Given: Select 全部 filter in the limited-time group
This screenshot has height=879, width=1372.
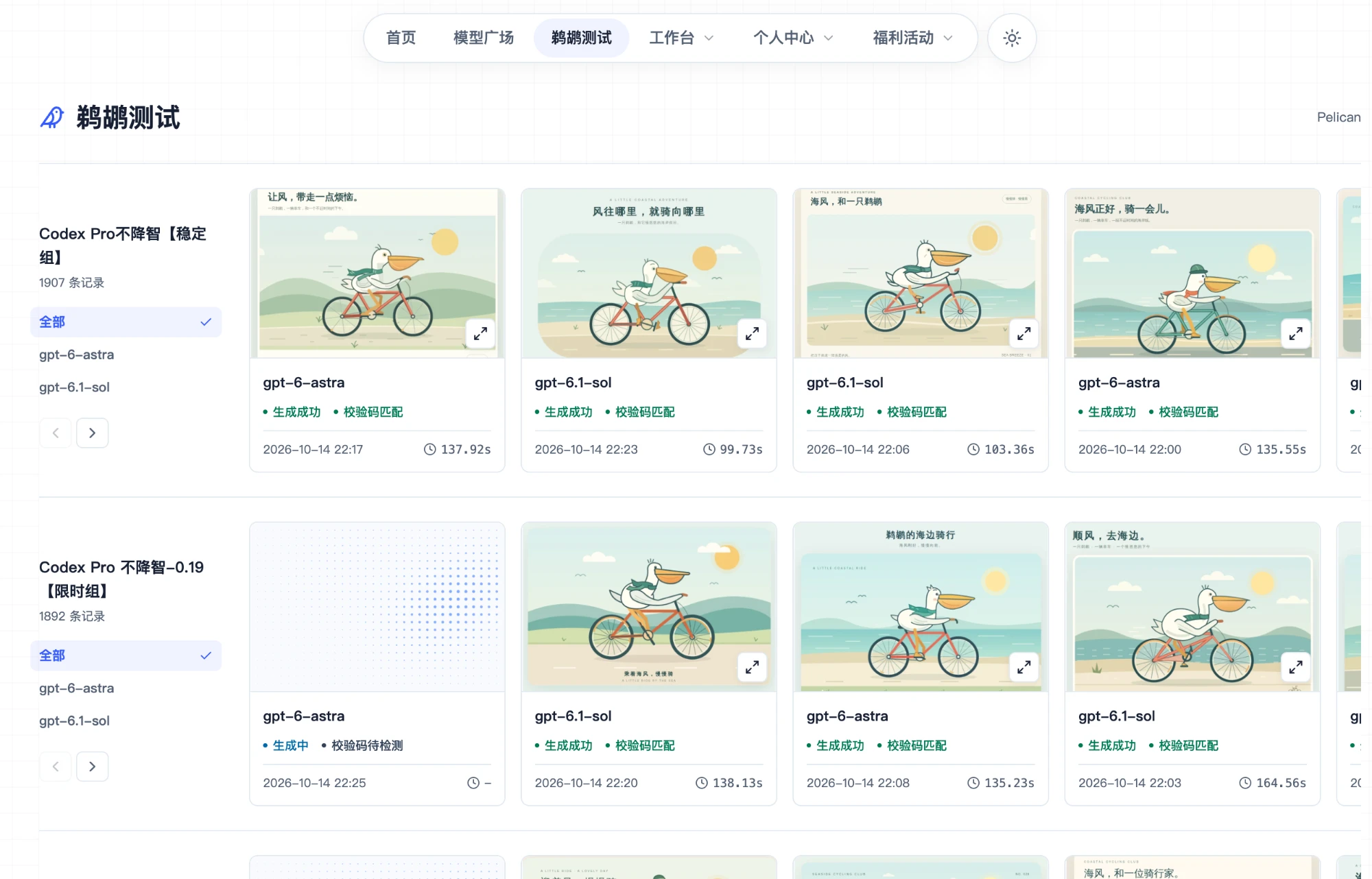Looking at the screenshot, I should (126, 655).
